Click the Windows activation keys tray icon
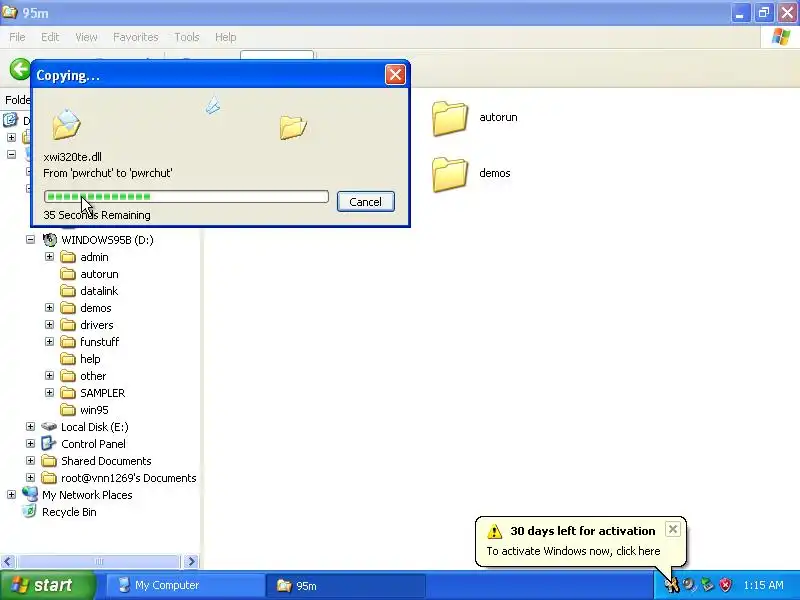This screenshot has width=800, height=600. tap(672, 585)
